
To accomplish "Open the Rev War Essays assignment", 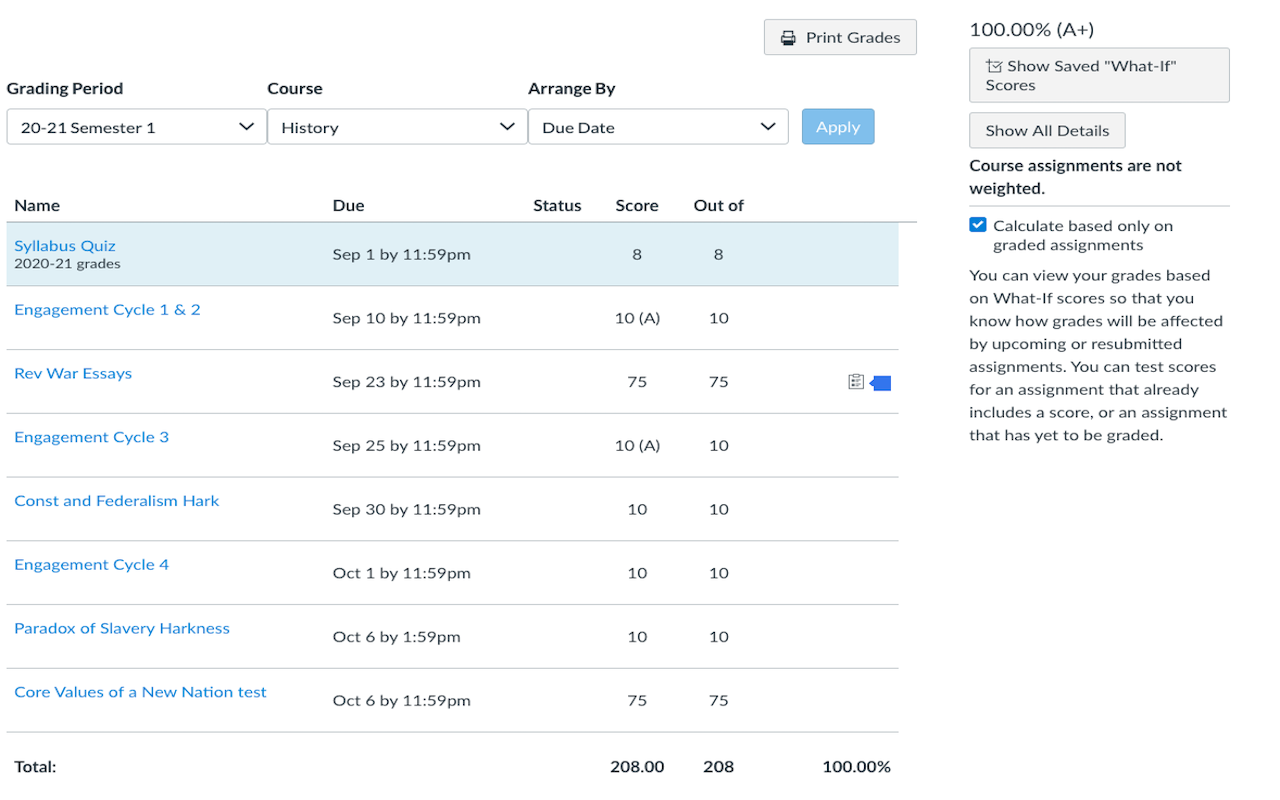I will tap(73, 374).
